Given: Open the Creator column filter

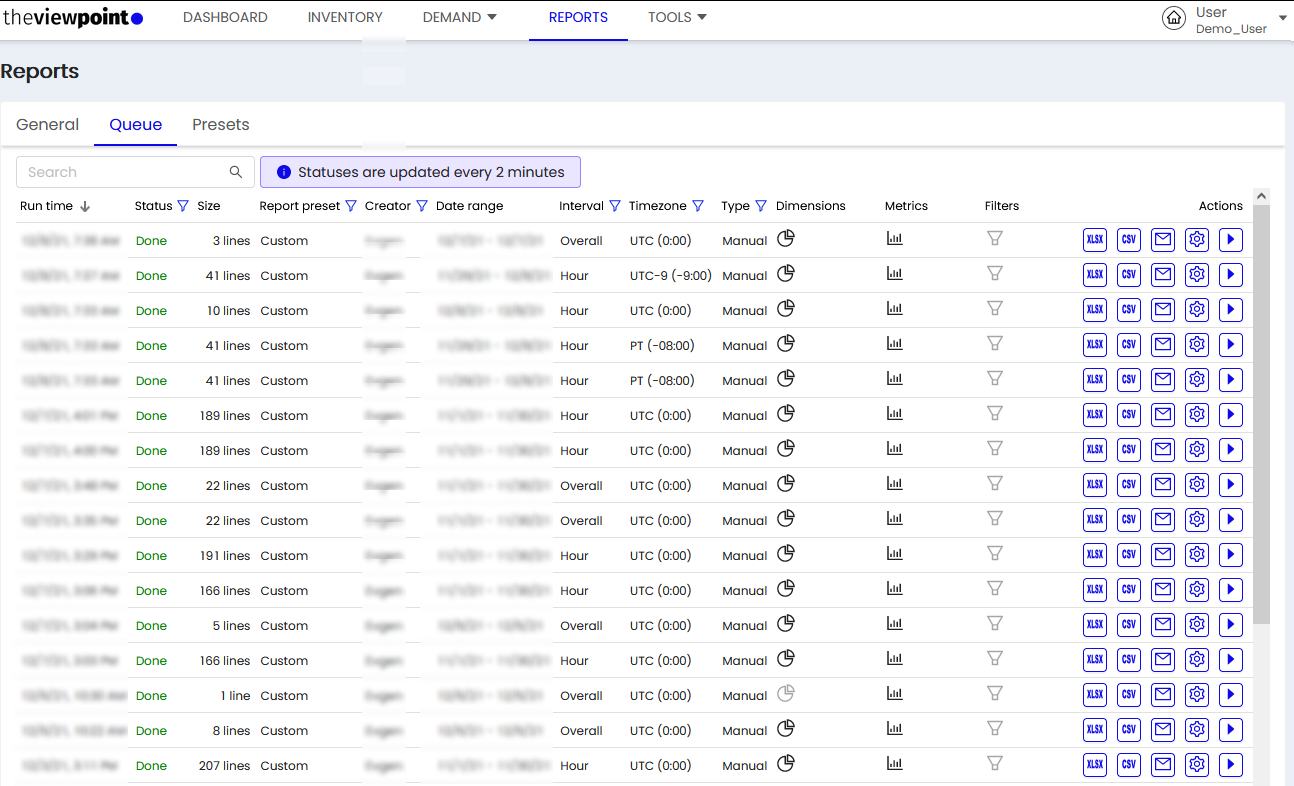Looking at the screenshot, I should click(422, 206).
